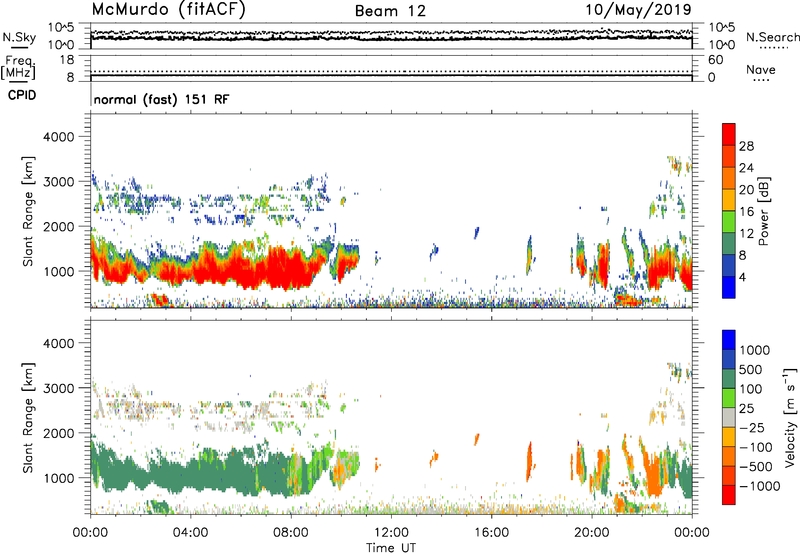Screen dimensions: 800x554
Task: Click the light green 12-16 dB segment of the power colorbar
Action: point(729,221)
